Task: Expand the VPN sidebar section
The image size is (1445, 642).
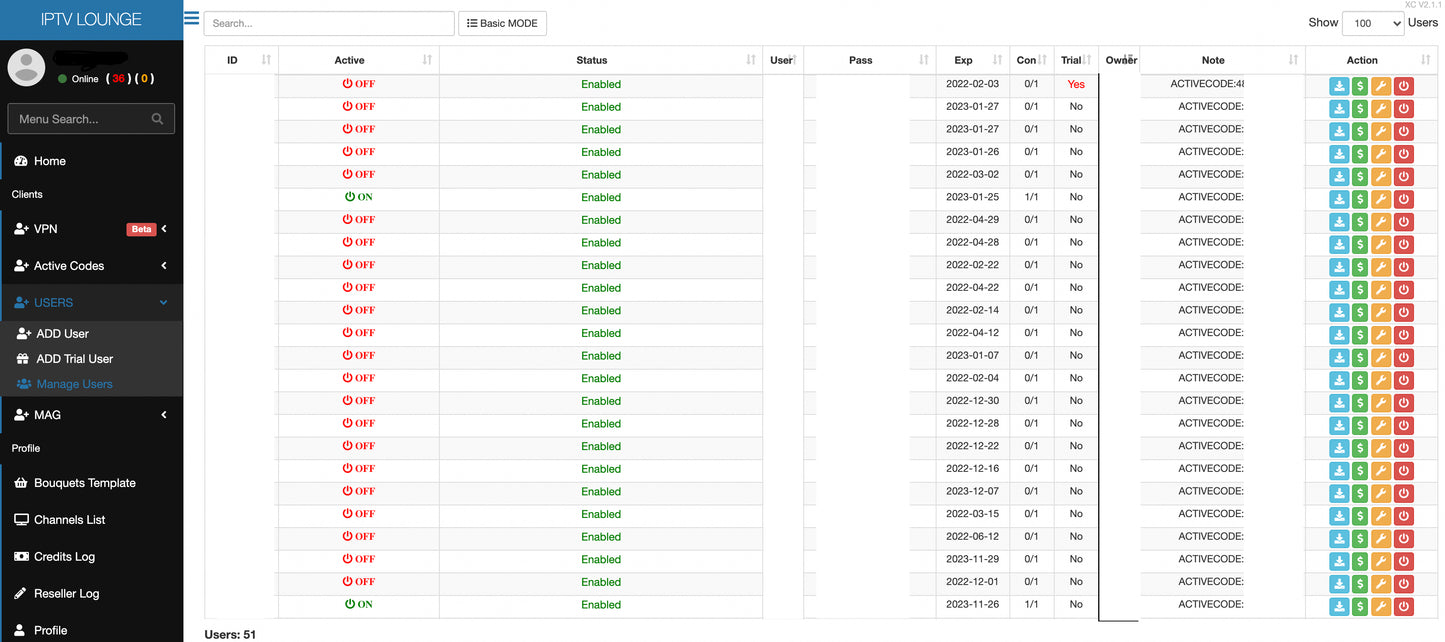Action: tap(44, 228)
